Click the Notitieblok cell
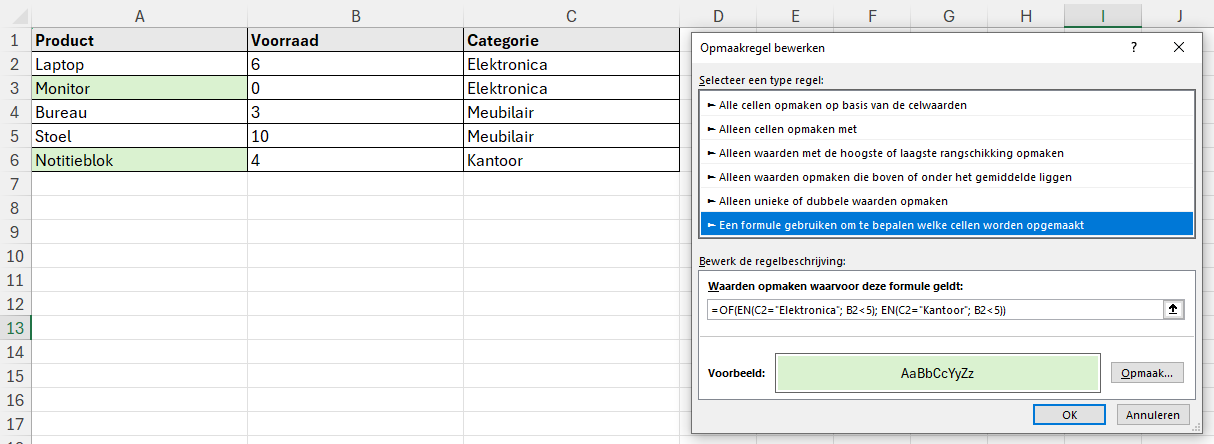Viewport: 1214px width, 444px height. (x=139, y=160)
